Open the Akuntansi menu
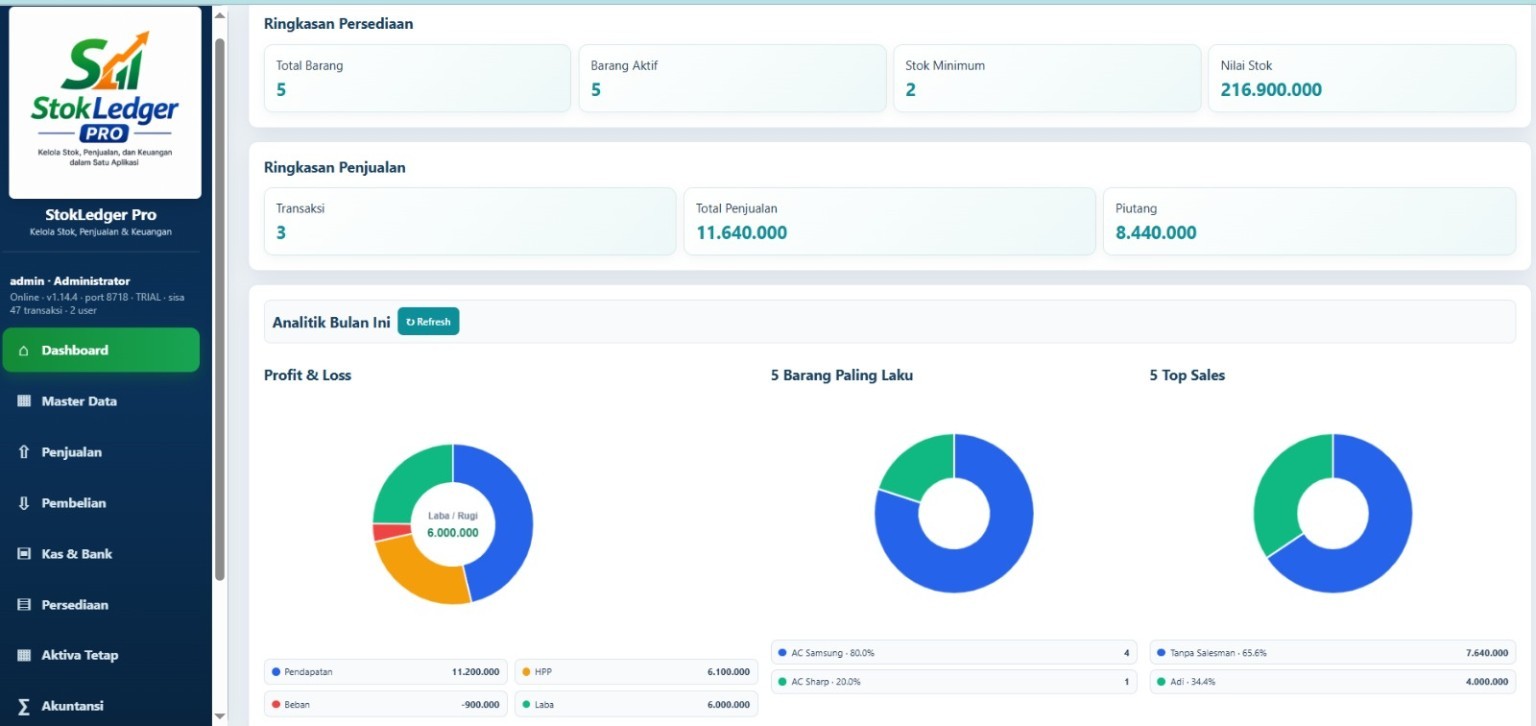The width and height of the screenshot is (1536, 726). 101,706
